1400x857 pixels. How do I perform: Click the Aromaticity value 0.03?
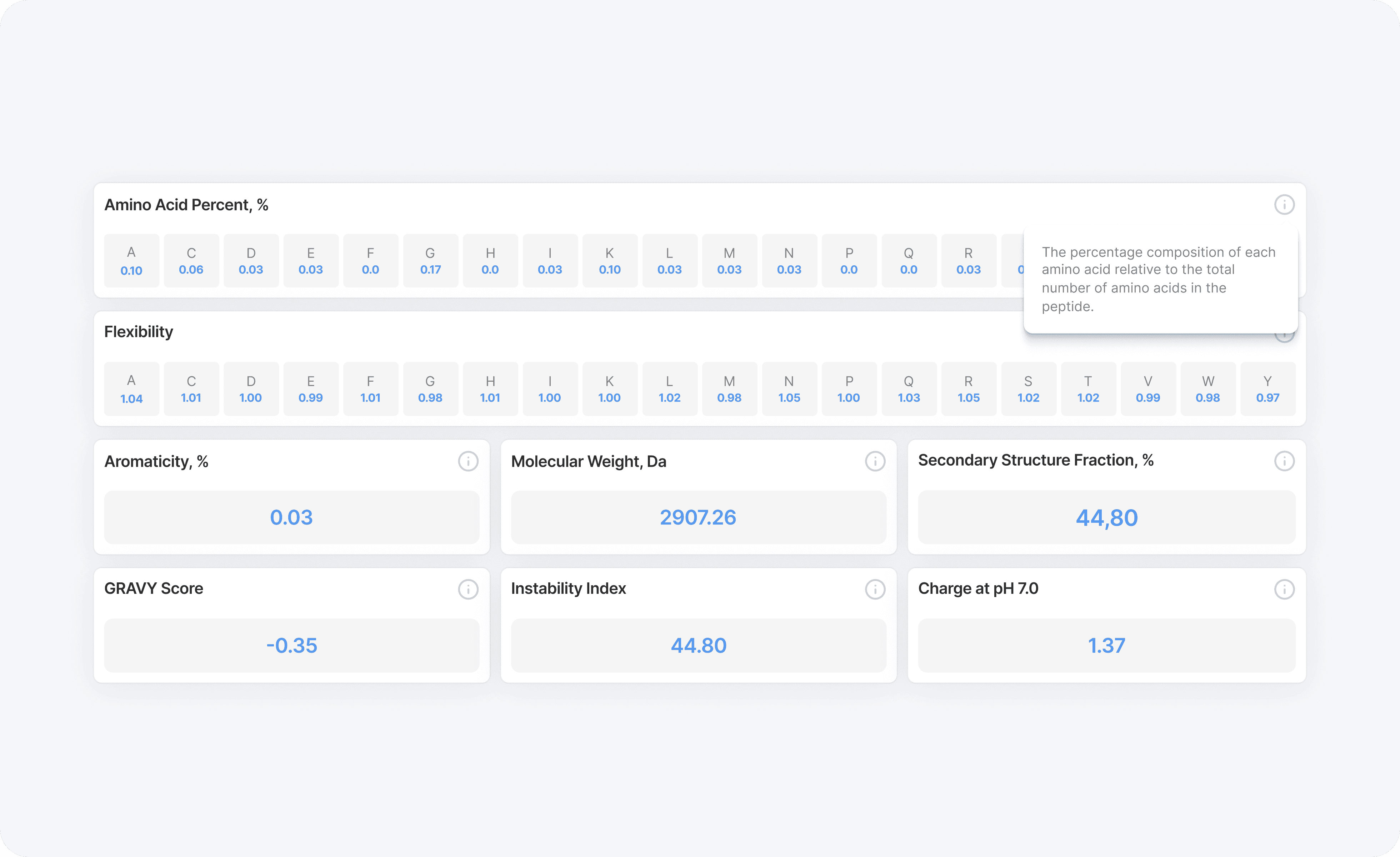(x=291, y=517)
